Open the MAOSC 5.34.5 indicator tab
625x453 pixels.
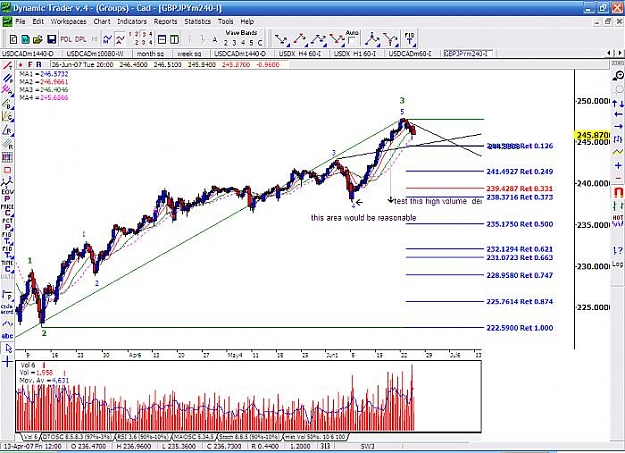pyautogui.click(x=194, y=437)
